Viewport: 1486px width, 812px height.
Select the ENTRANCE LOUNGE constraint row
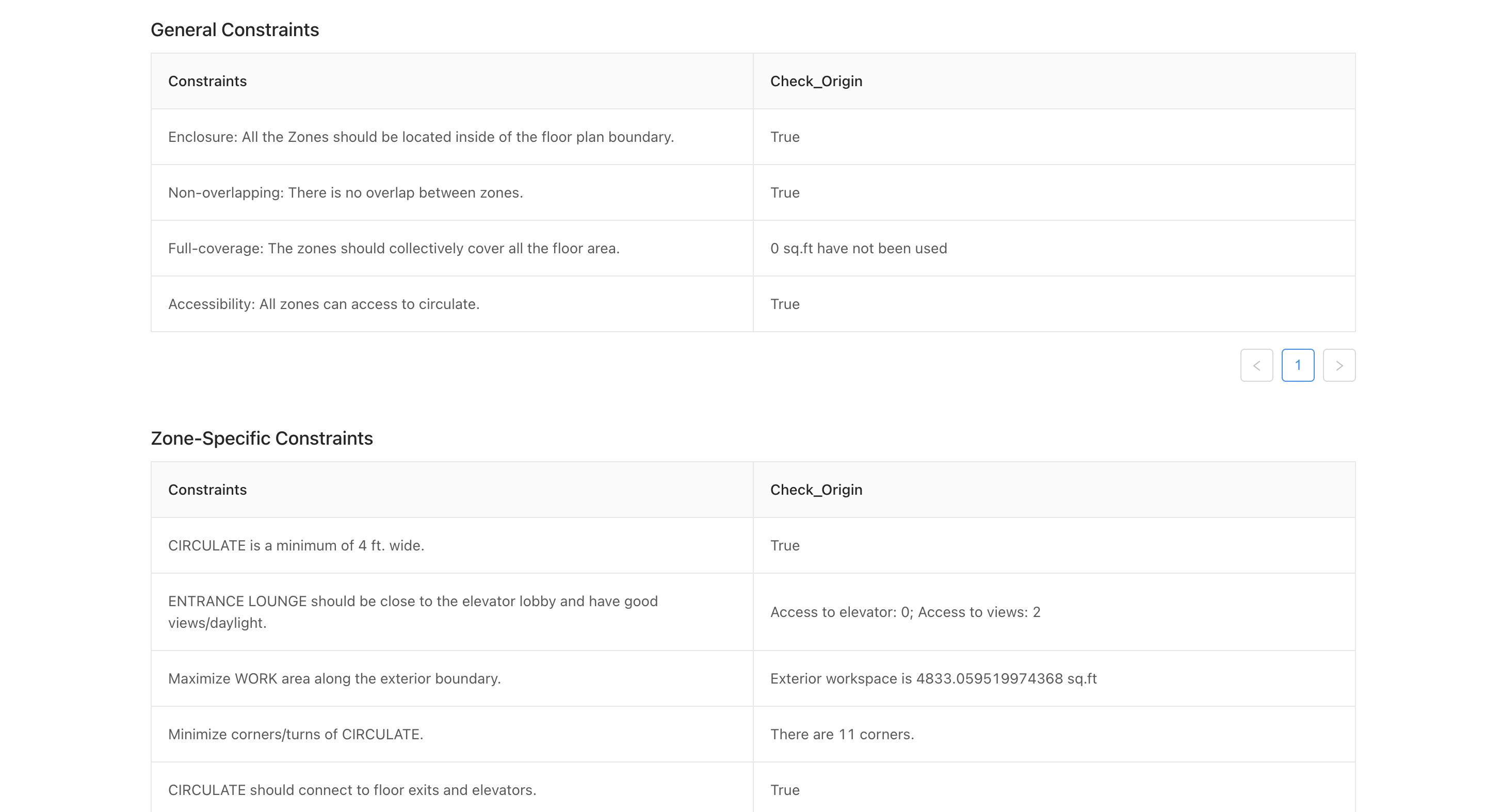click(x=412, y=611)
